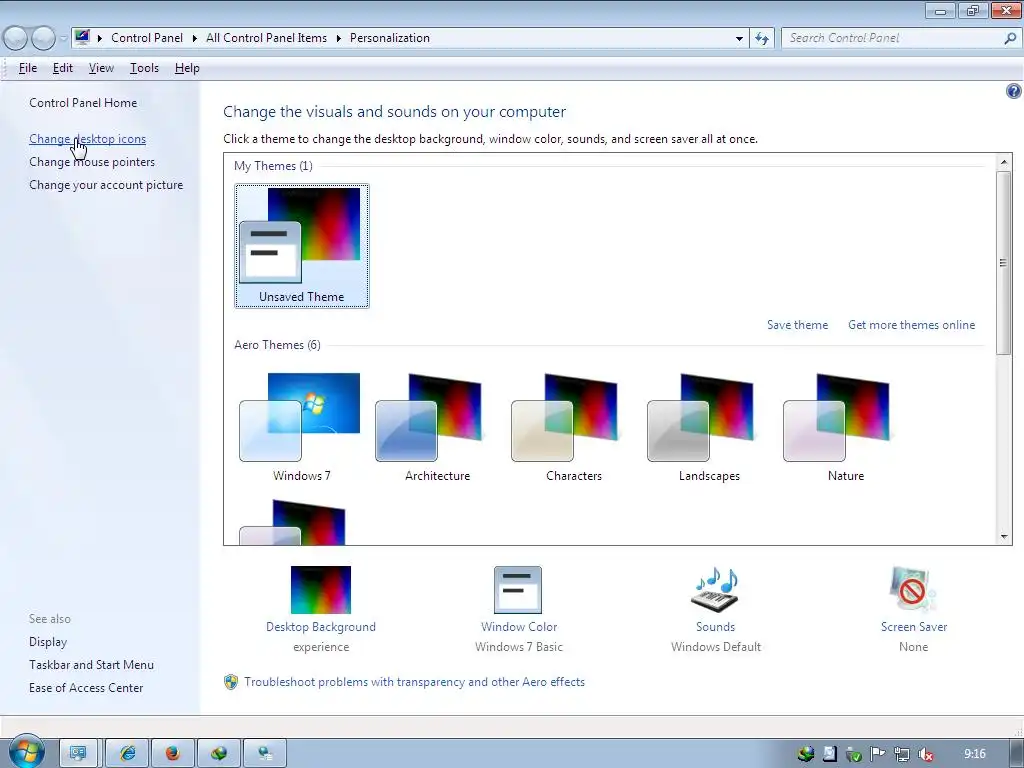Click the Personalization icon in the address bar

(x=82, y=37)
